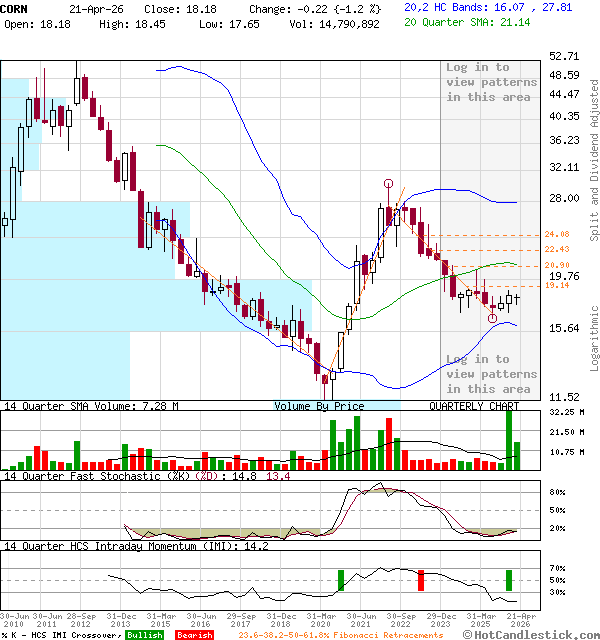
Task: Click the latest green bullish IMI bar
Action: pyautogui.click(x=509, y=580)
